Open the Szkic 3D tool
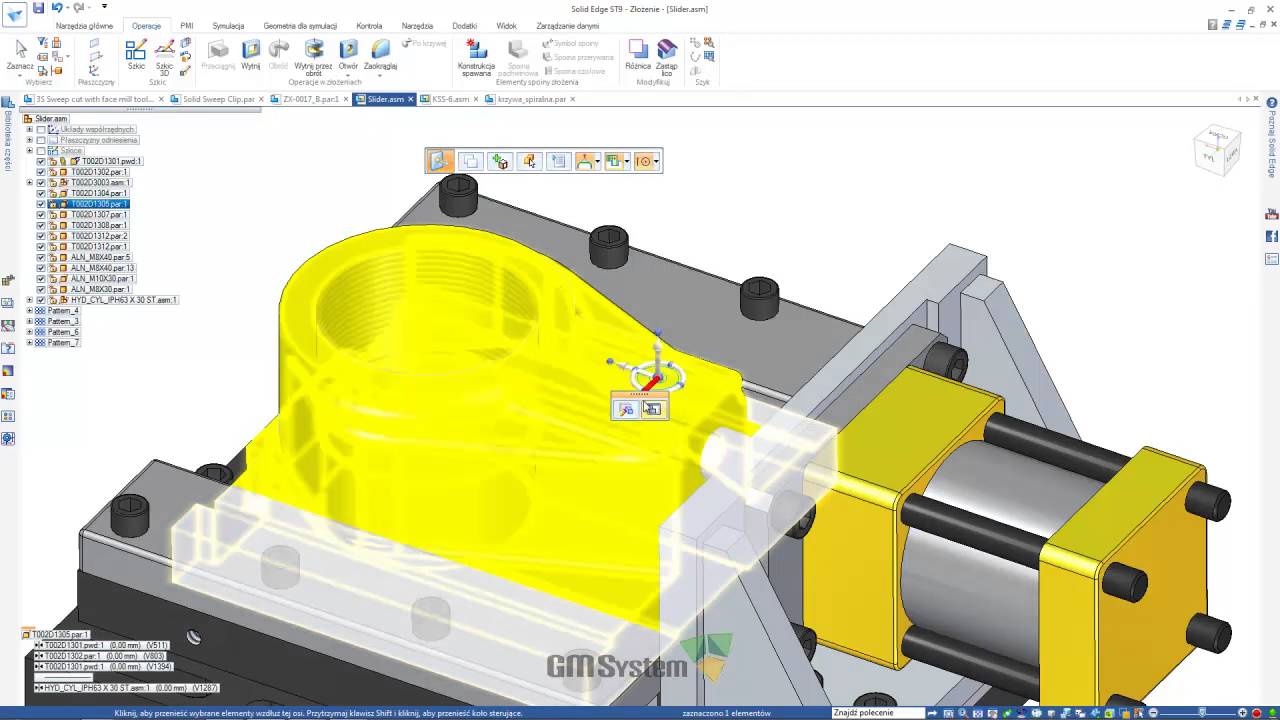Screen dimensions: 1280x720 pos(164,57)
